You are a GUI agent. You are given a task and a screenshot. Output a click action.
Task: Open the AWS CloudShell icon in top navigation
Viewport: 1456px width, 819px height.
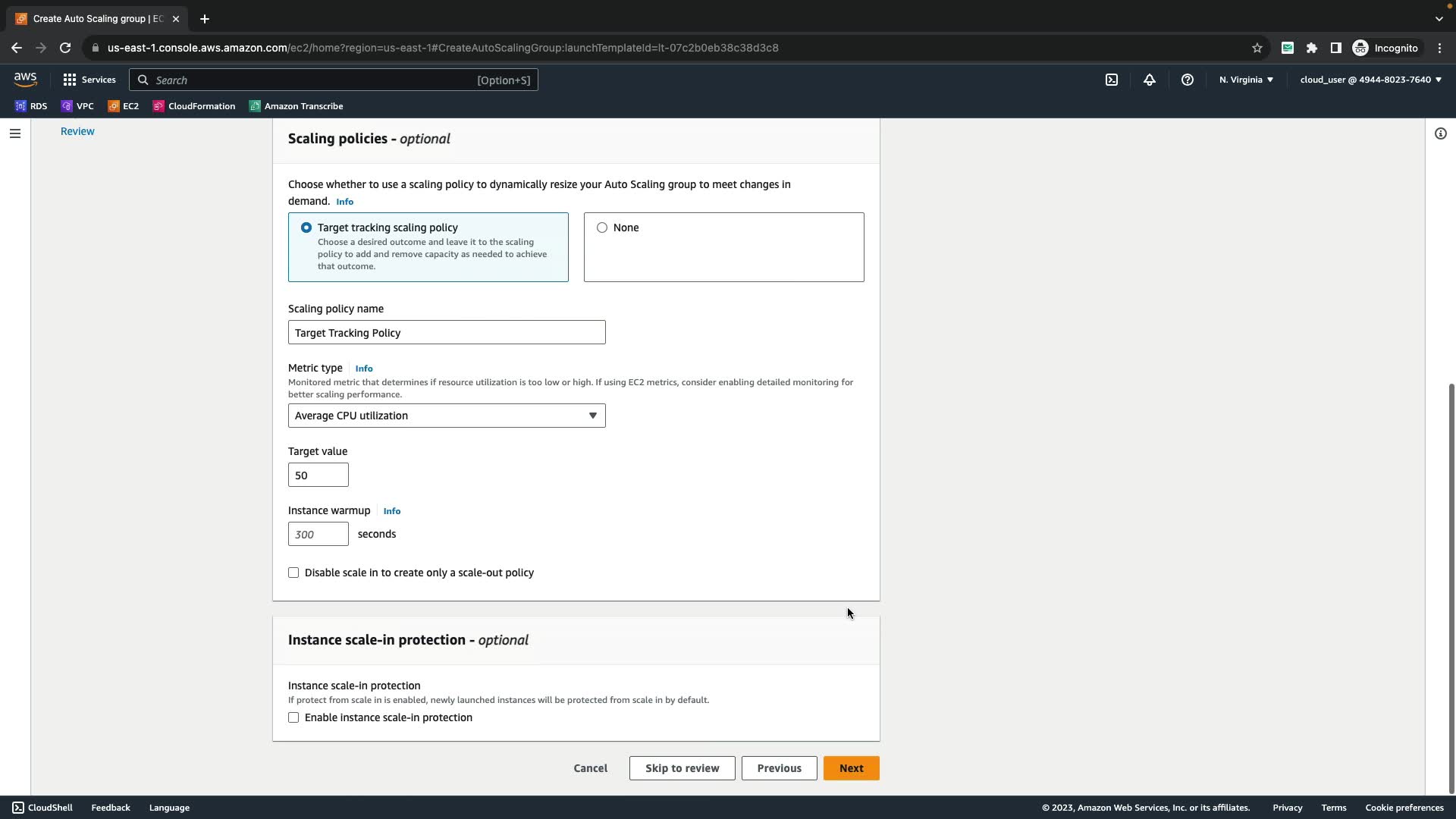pyautogui.click(x=1111, y=80)
